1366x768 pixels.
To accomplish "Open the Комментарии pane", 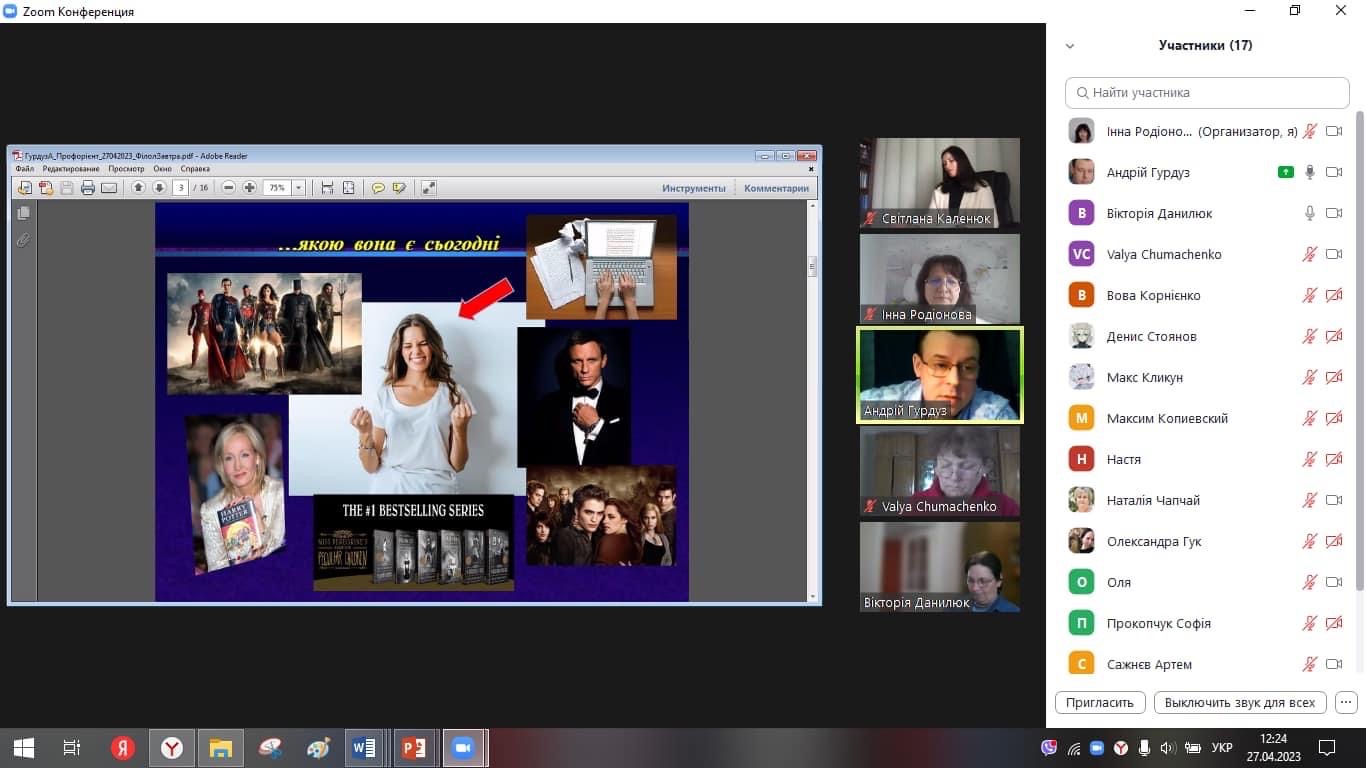I will 776,188.
